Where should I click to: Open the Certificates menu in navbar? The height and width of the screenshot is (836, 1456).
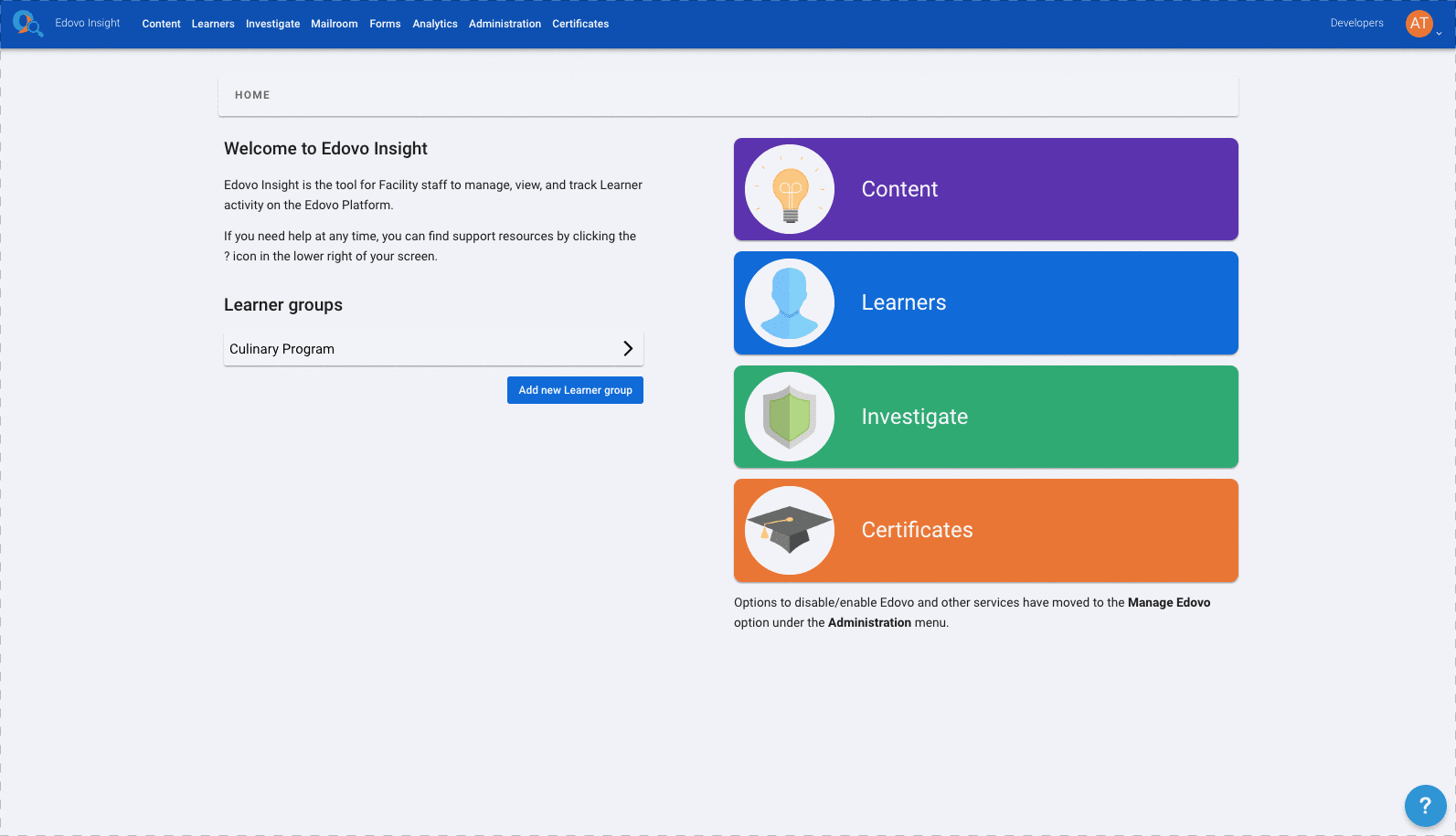580,24
